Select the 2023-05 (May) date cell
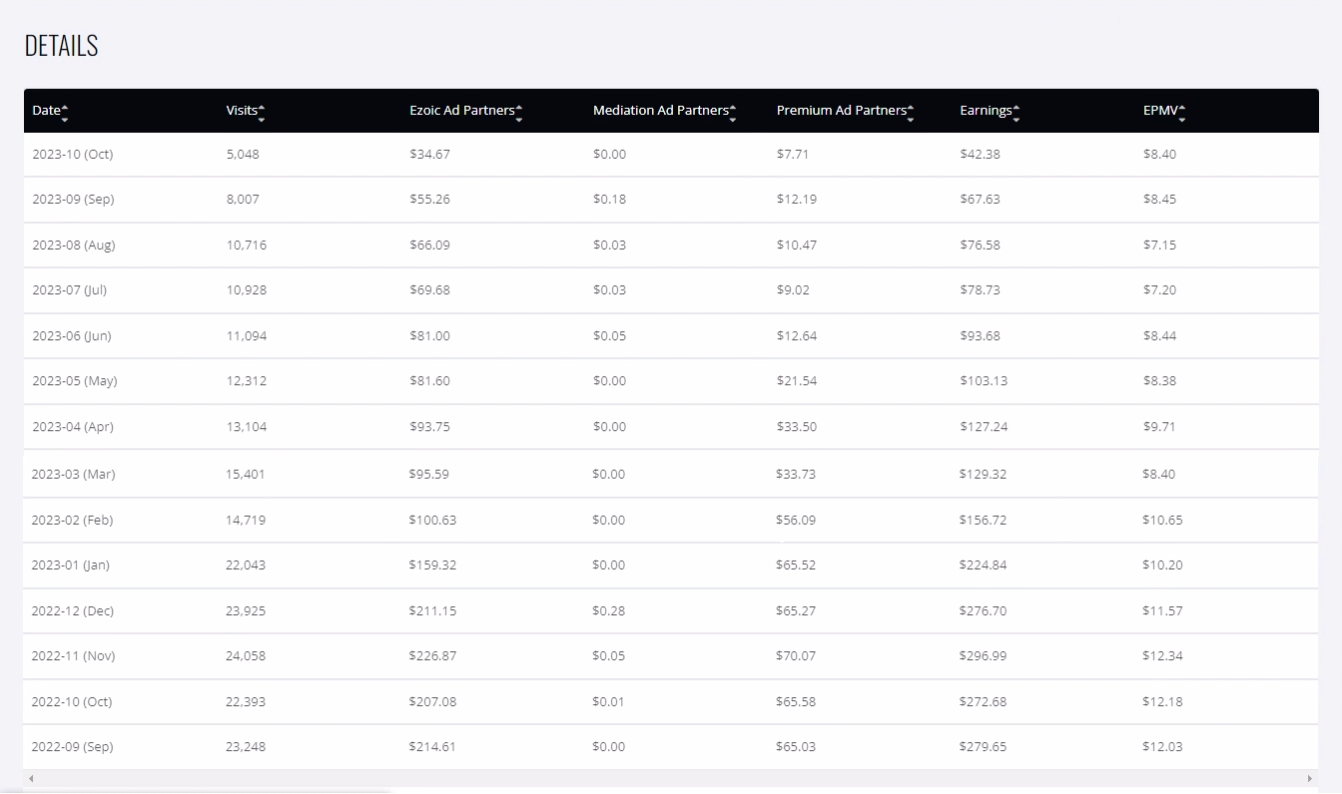Screen dimensions: 1342x794 (75, 381)
